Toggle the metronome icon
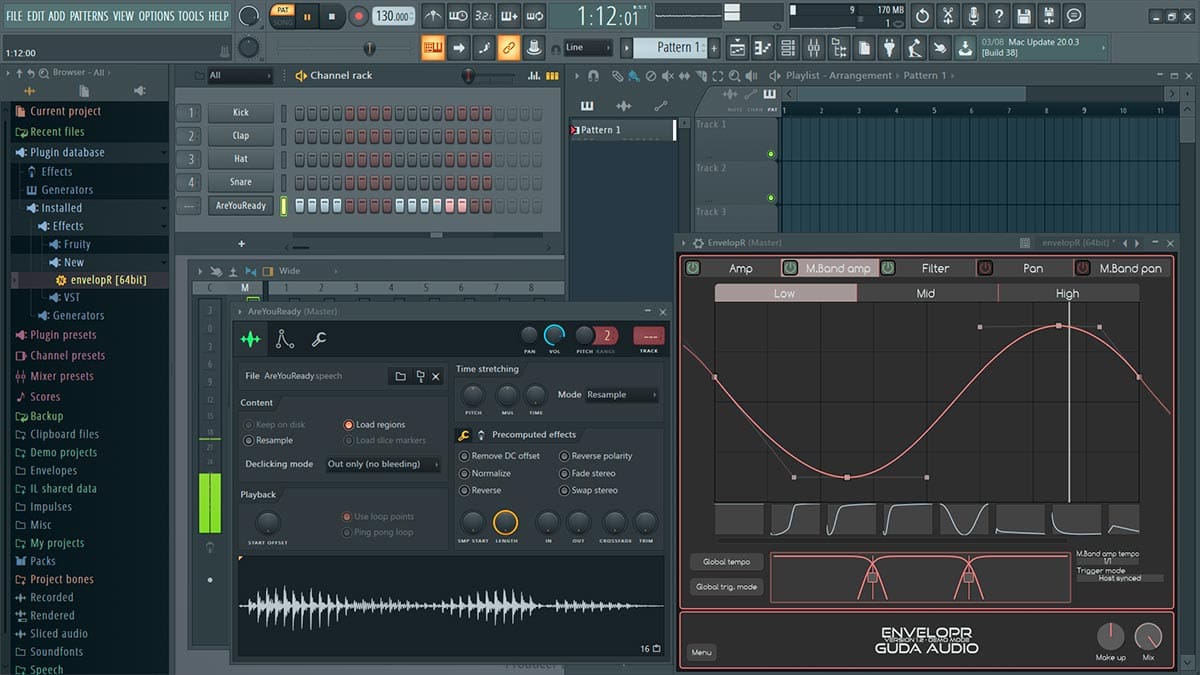The height and width of the screenshot is (675, 1200). click(433, 16)
